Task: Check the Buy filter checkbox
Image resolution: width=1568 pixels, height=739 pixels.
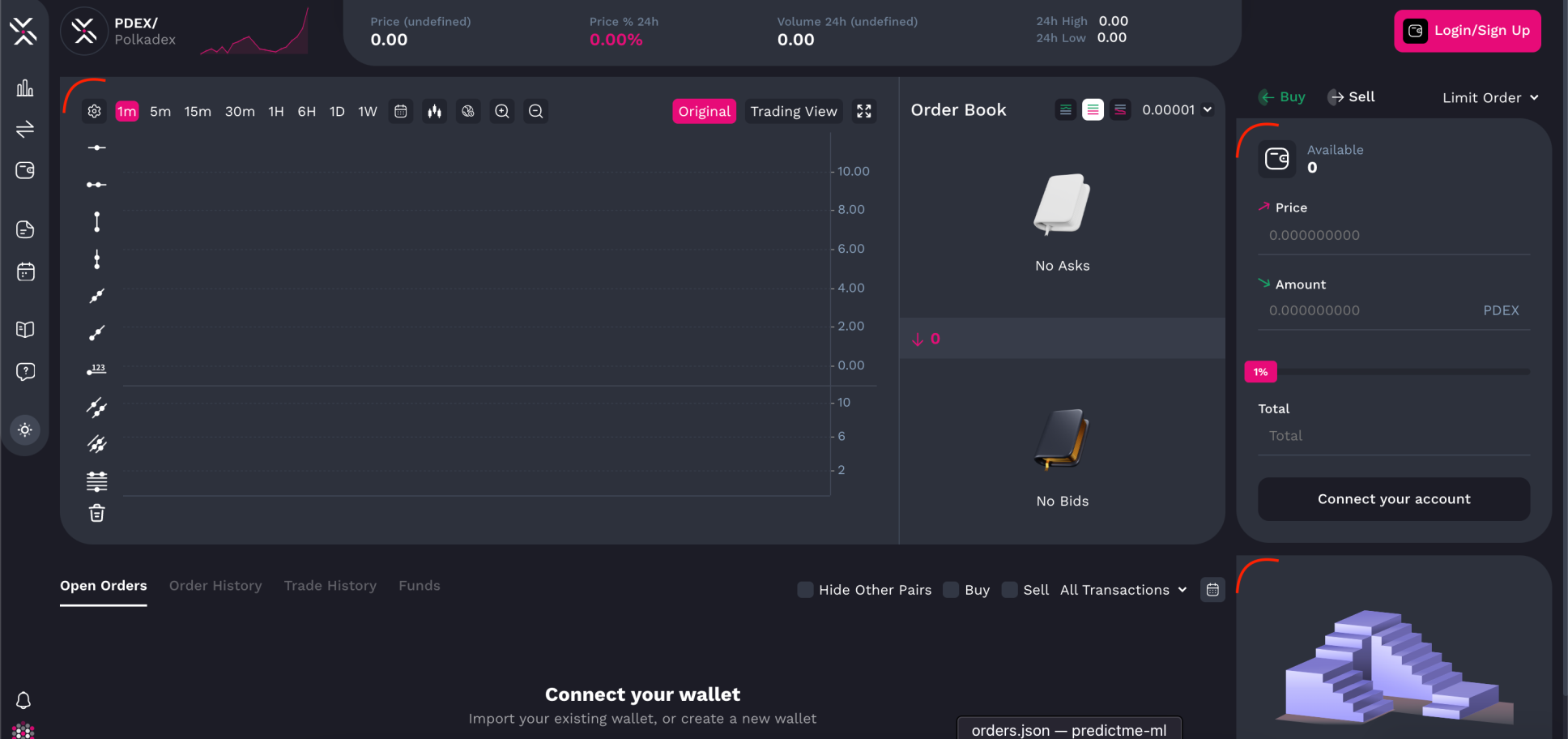Action: click(x=951, y=590)
